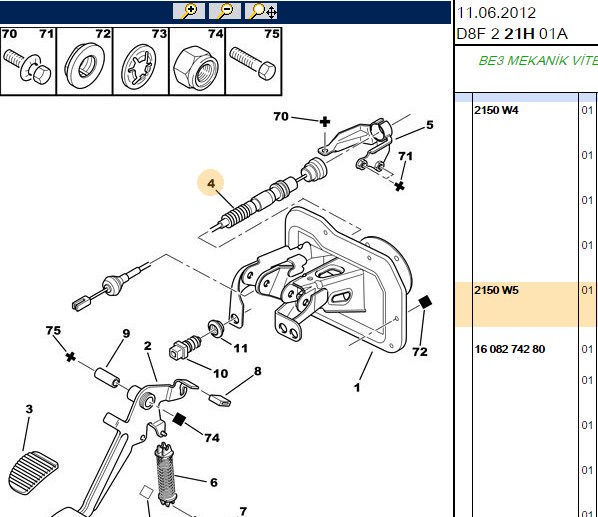
Task: Click part number 70 in diagram
Action: (x=281, y=116)
